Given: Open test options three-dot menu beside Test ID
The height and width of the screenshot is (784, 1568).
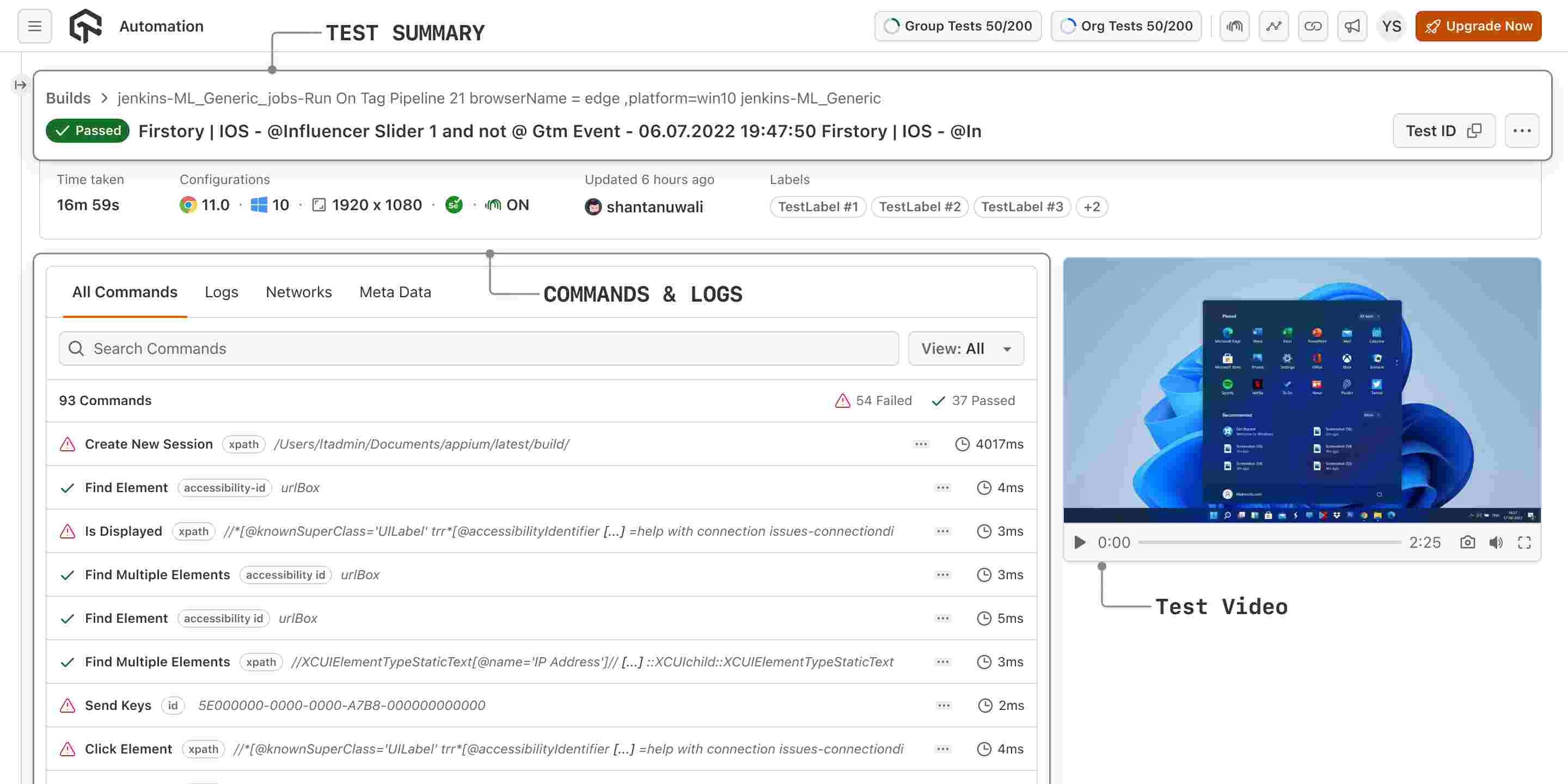Looking at the screenshot, I should point(1521,131).
